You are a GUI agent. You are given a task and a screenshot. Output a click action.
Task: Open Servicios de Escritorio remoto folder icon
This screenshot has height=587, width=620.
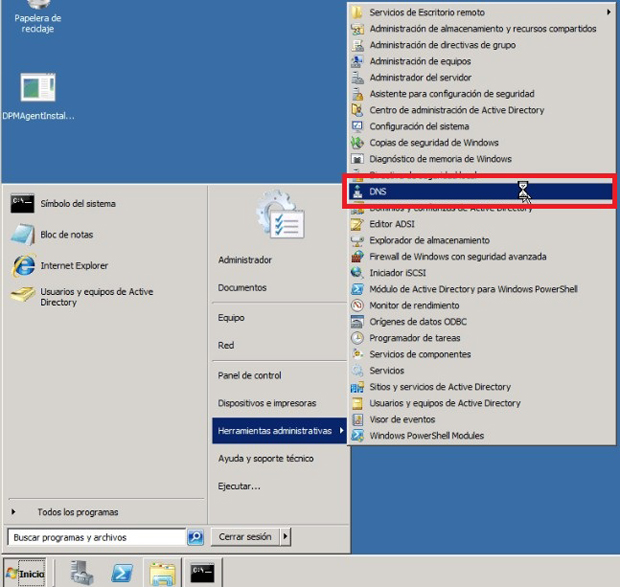click(357, 12)
